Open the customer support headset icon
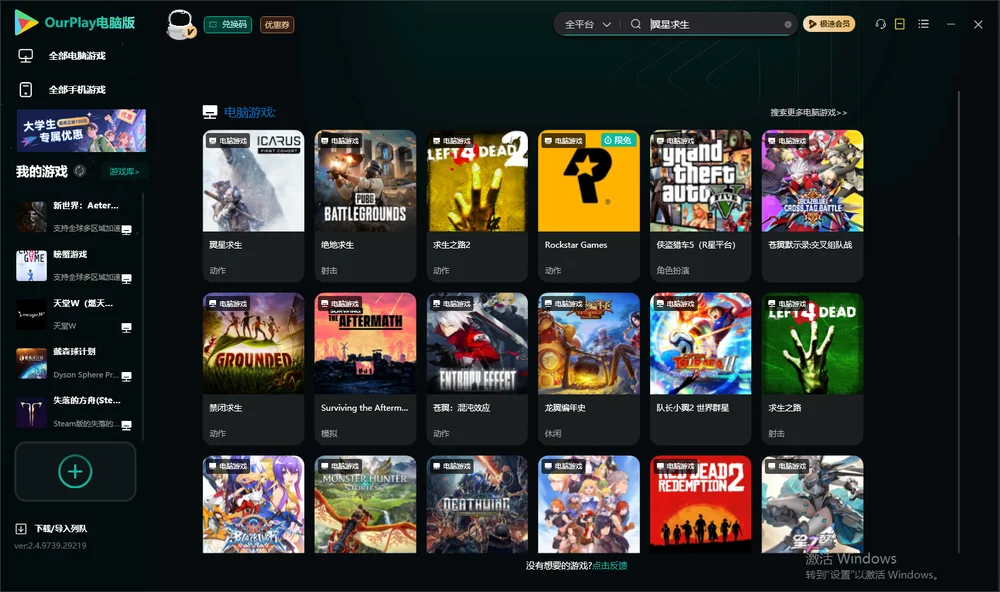The image size is (1000, 592). 881,24
